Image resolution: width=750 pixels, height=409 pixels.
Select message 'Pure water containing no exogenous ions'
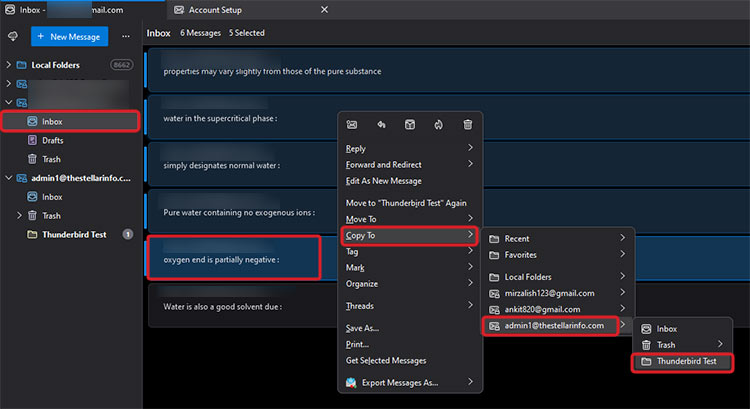pos(449,211)
